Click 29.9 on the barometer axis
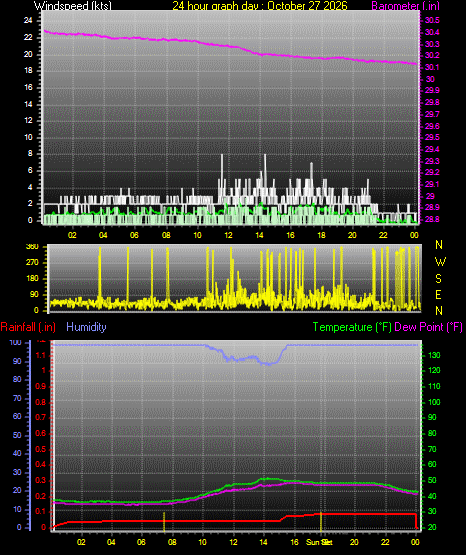 point(432,90)
